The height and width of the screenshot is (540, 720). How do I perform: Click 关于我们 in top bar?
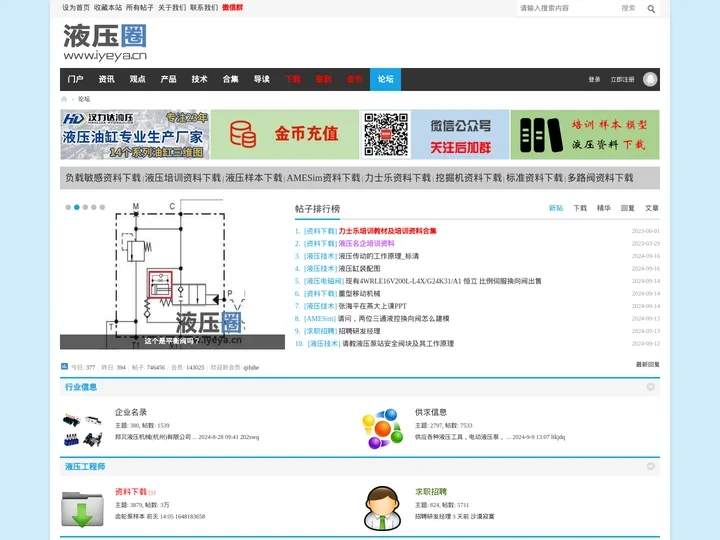click(x=172, y=8)
